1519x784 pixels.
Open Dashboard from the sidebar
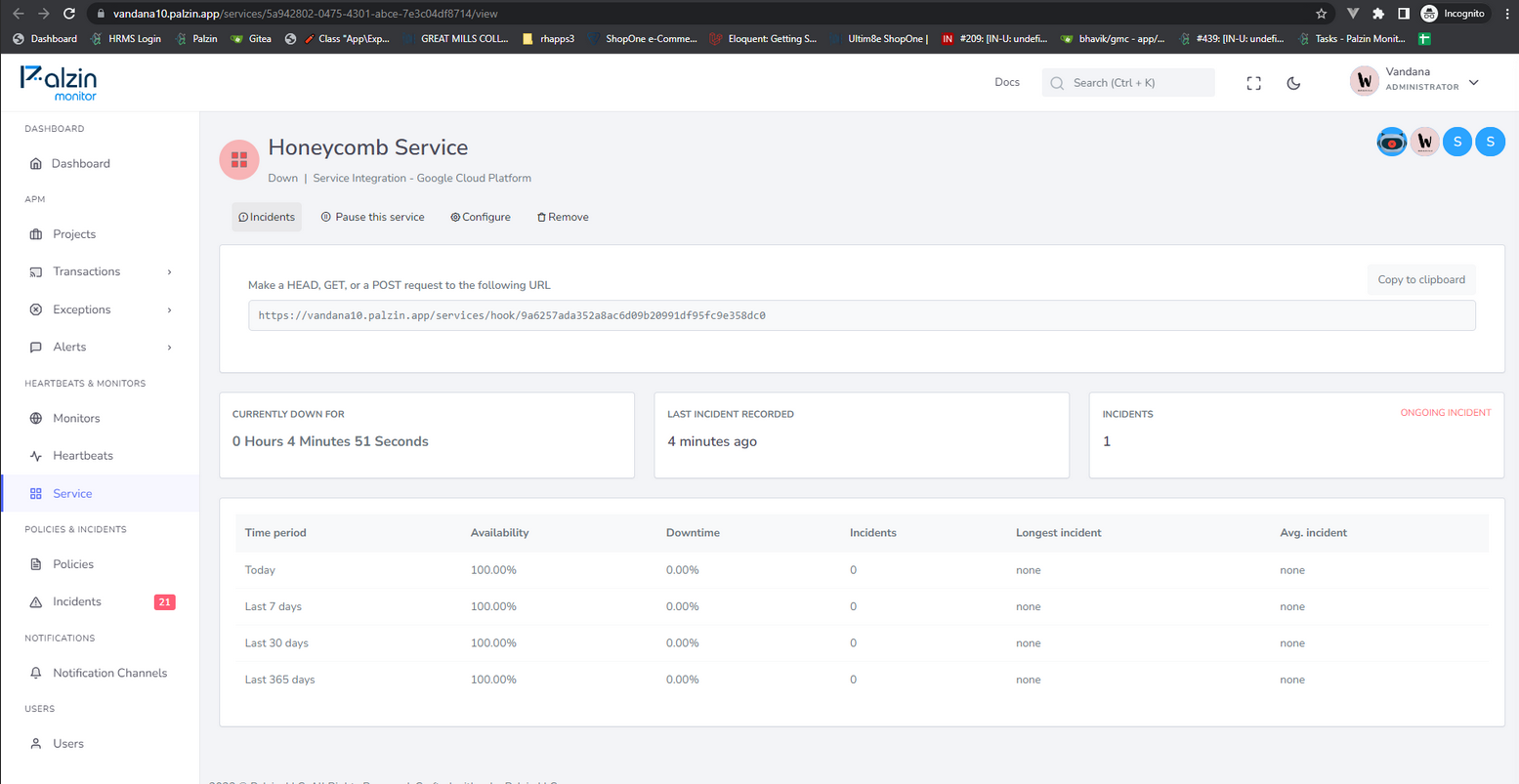click(x=100, y=163)
